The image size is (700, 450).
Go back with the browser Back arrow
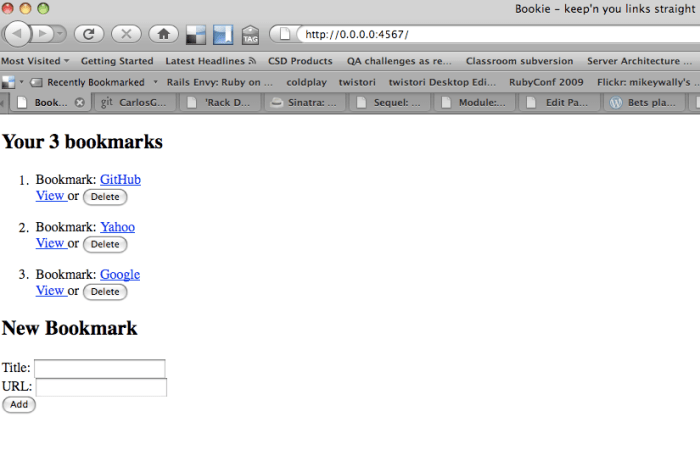[x=17, y=33]
